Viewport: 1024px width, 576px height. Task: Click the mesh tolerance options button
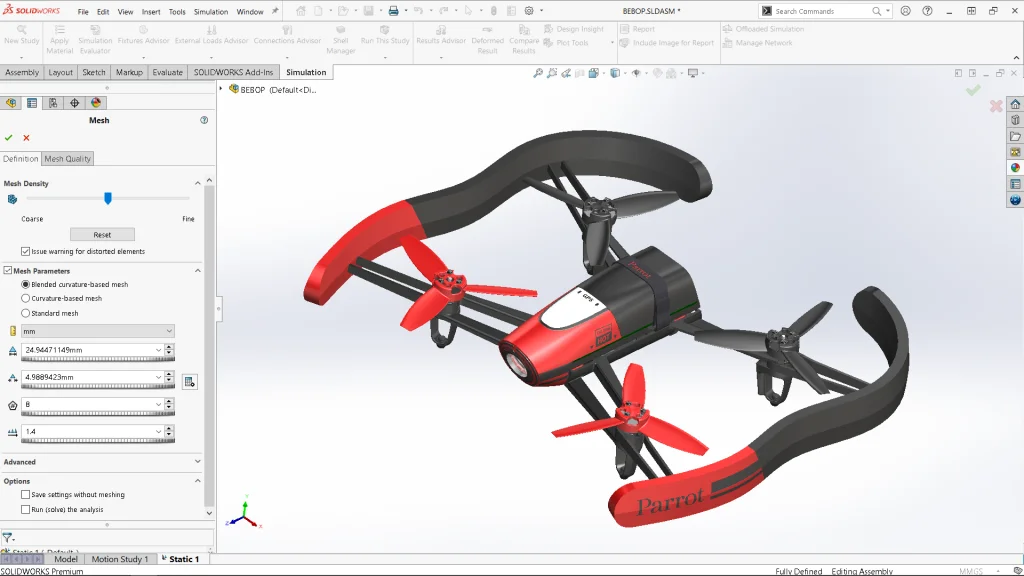coord(189,382)
